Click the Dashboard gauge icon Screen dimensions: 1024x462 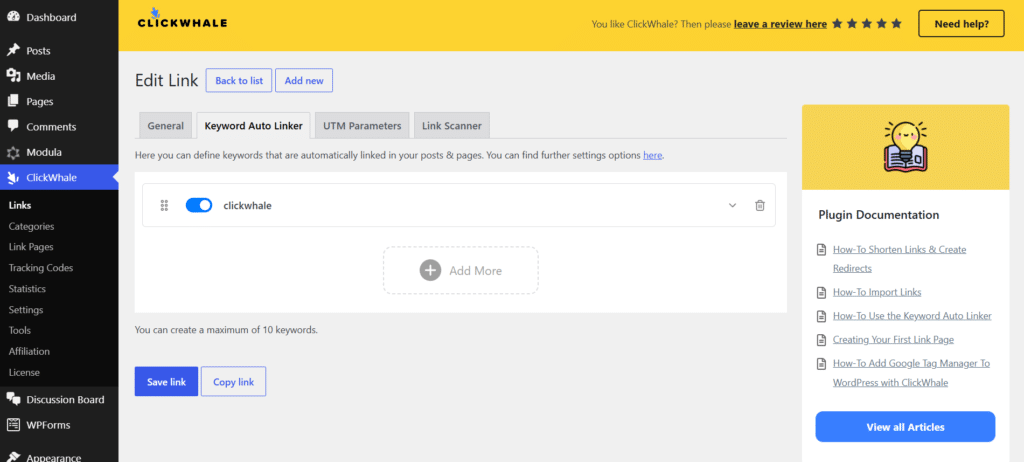click(x=13, y=17)
